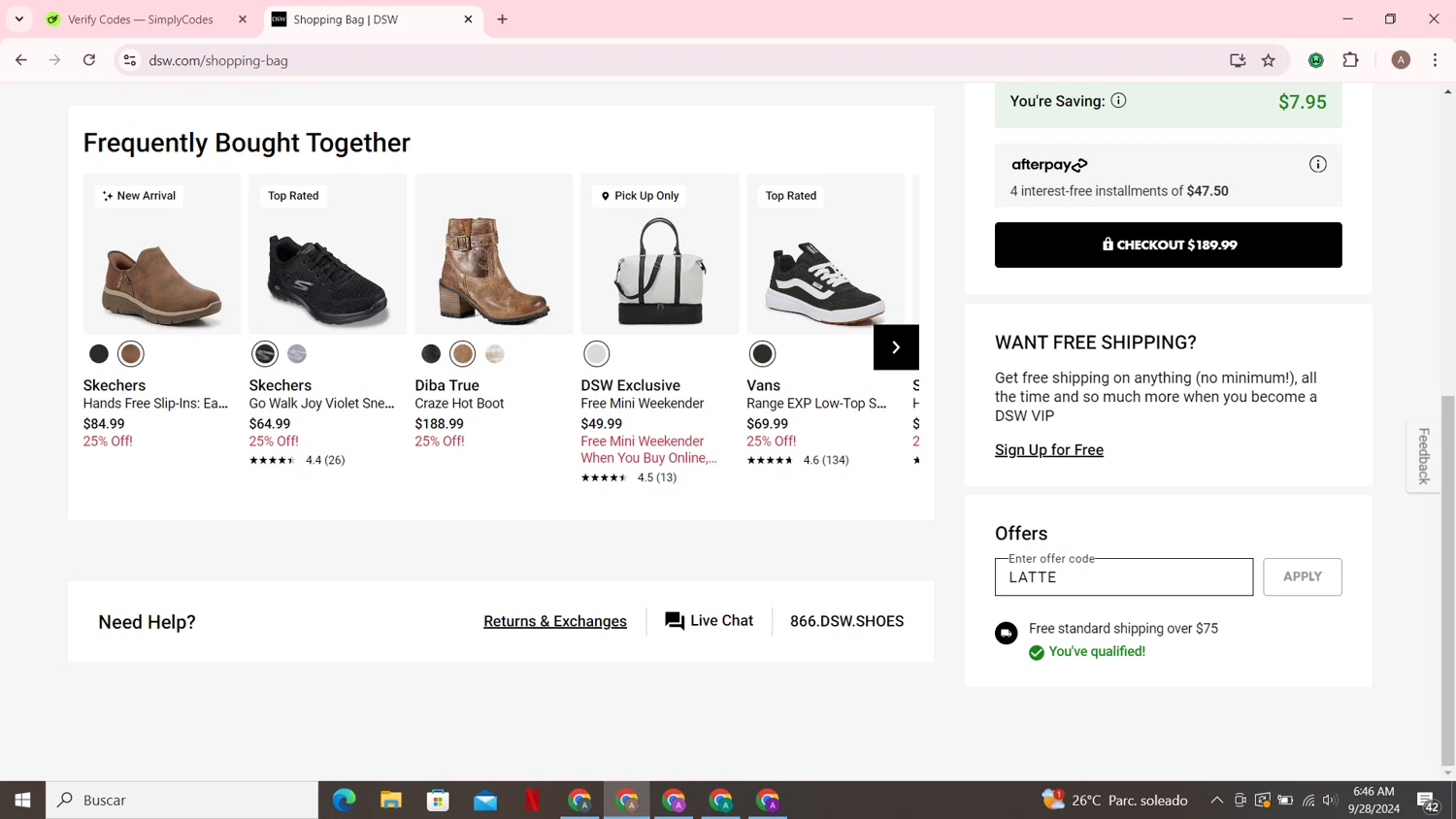The image size is (1456, 819).
Task: Open the browser extensions puzzle icon
Action: coord(1350,60)
